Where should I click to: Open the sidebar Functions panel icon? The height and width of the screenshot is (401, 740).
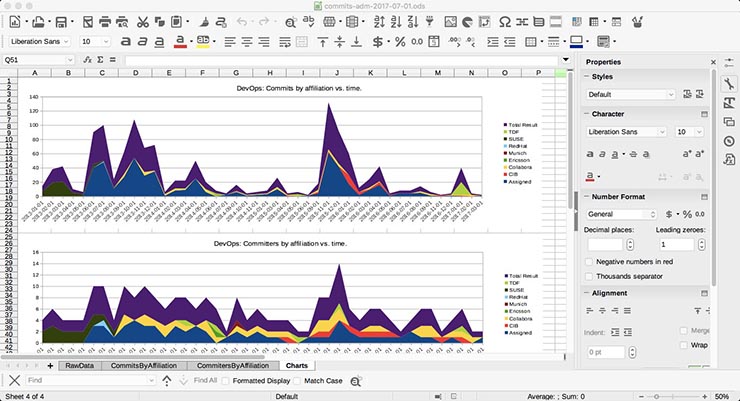(729, 160)
